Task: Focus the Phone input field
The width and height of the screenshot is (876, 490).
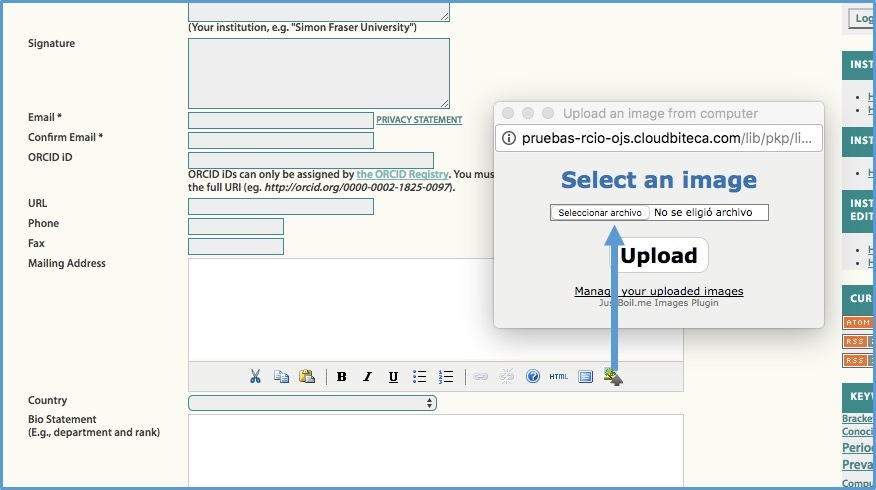Action: tap(236, 226)
